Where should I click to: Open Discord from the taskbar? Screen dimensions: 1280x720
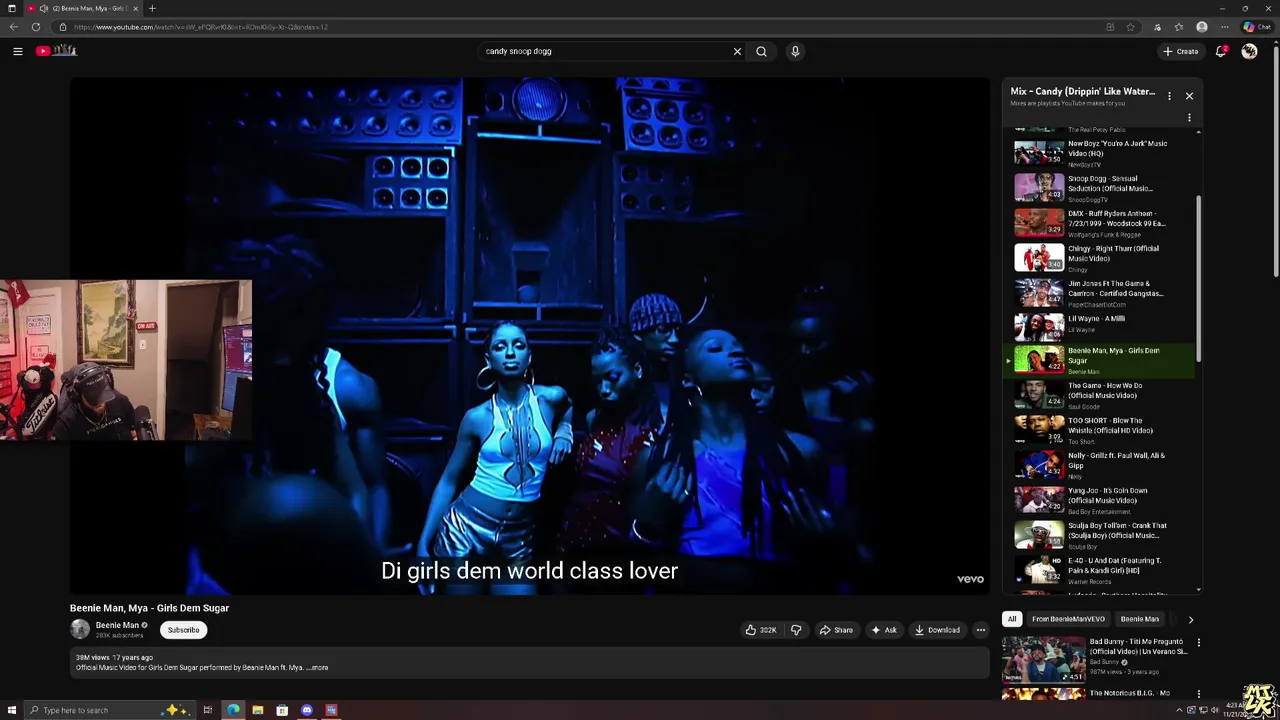(x=306, y=710)
